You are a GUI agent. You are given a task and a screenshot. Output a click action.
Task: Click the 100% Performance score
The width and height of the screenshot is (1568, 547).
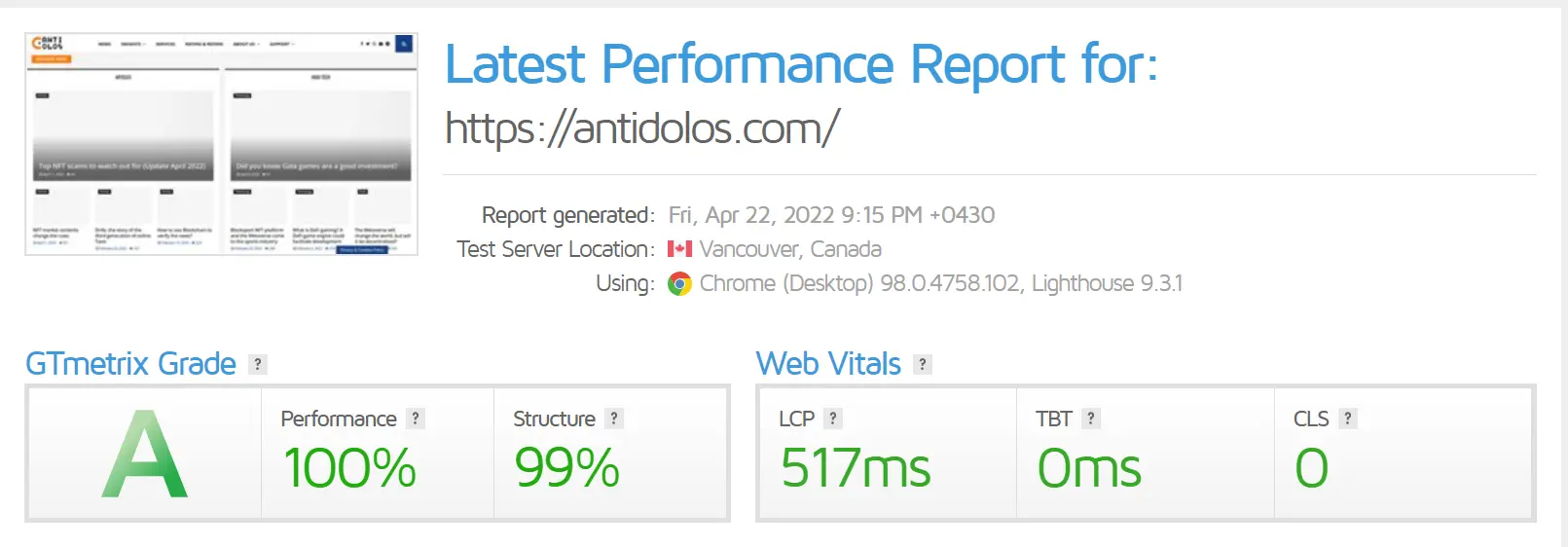pos(349,468)
